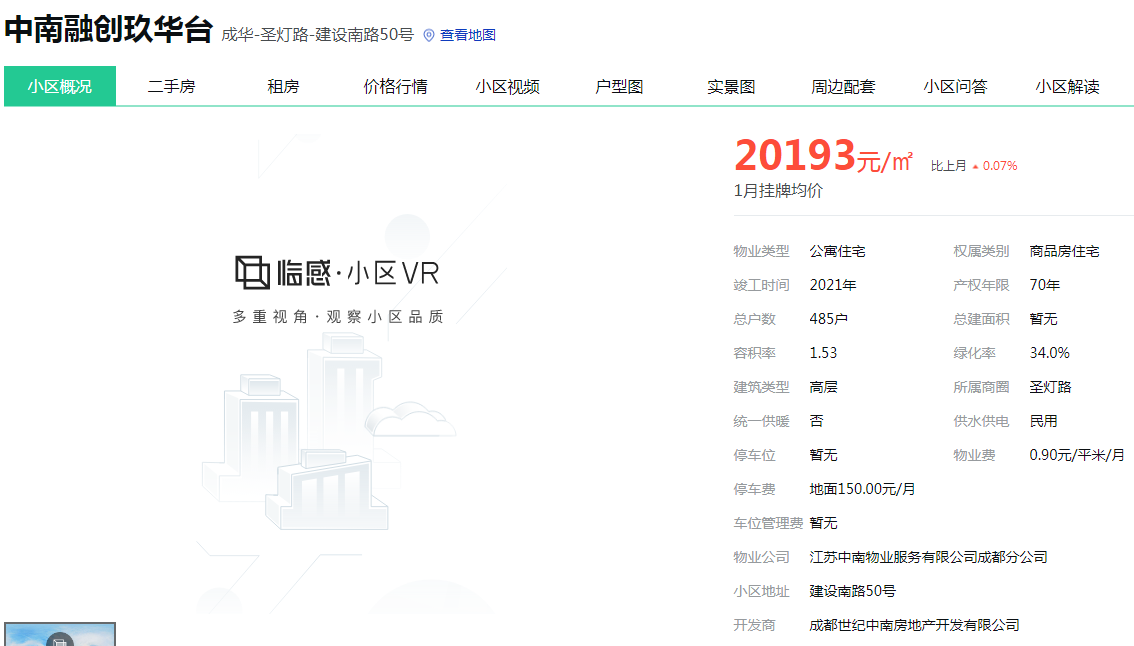1134x646 pixels.
Task: Click the red price increase arrow icon
Action: (976, 167)
